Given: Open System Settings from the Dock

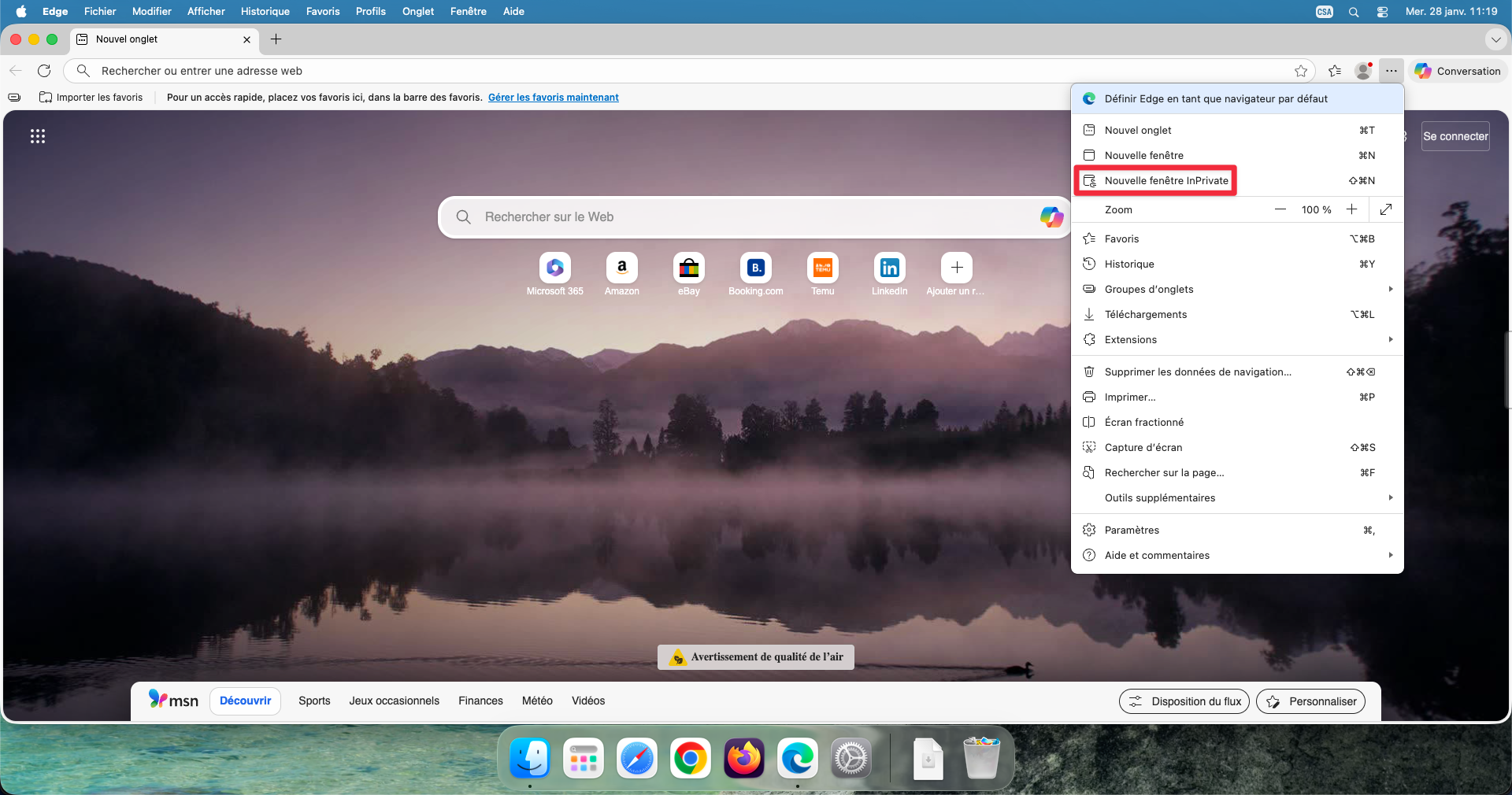Looking at the screenshot, I should coord(851,758).
